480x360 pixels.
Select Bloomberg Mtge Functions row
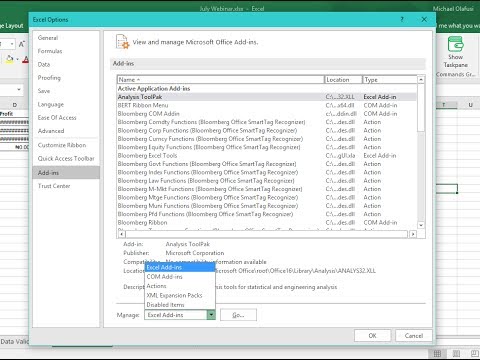[x=267, y=197]
